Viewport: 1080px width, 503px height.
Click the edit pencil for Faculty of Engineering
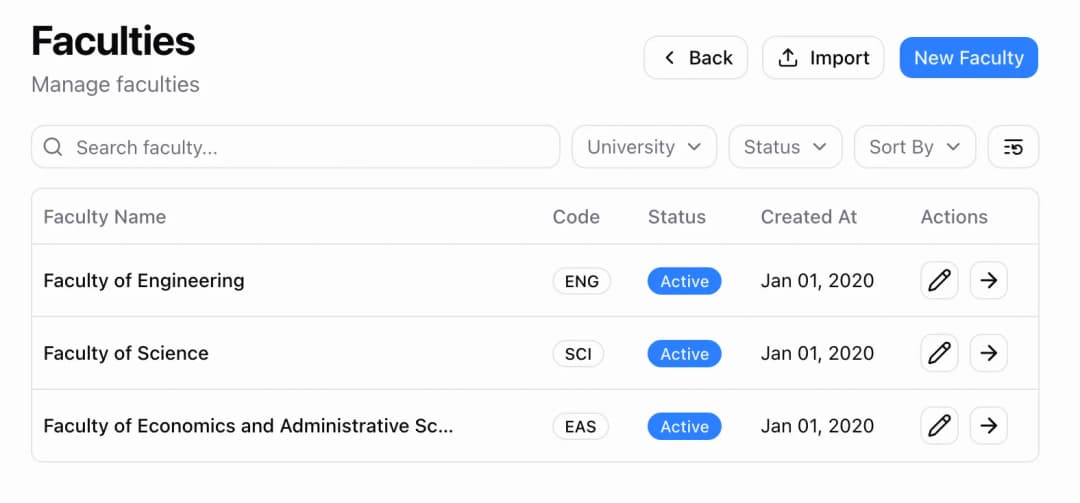[939, 281]
